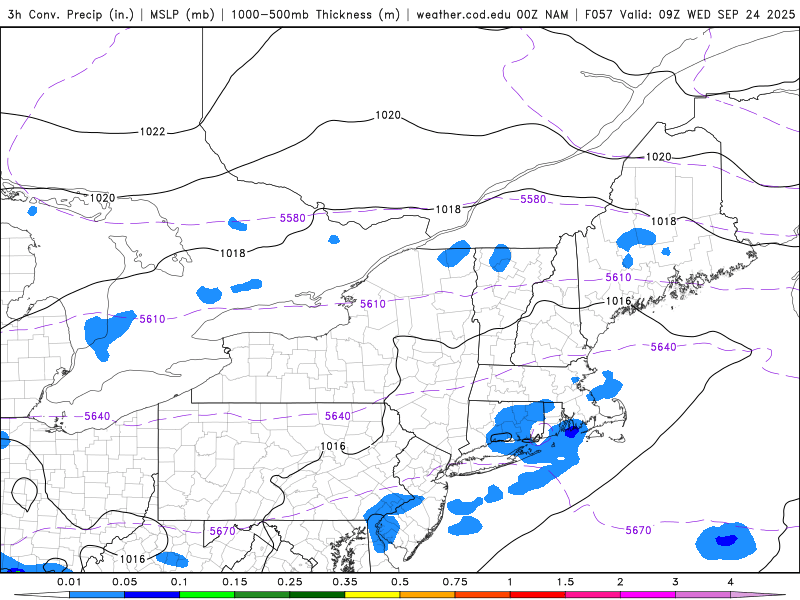This screenshot has height=600, width=800.
Task: Pick the orchid purple 3–4 legend swatch
Action: click(703, 595)
